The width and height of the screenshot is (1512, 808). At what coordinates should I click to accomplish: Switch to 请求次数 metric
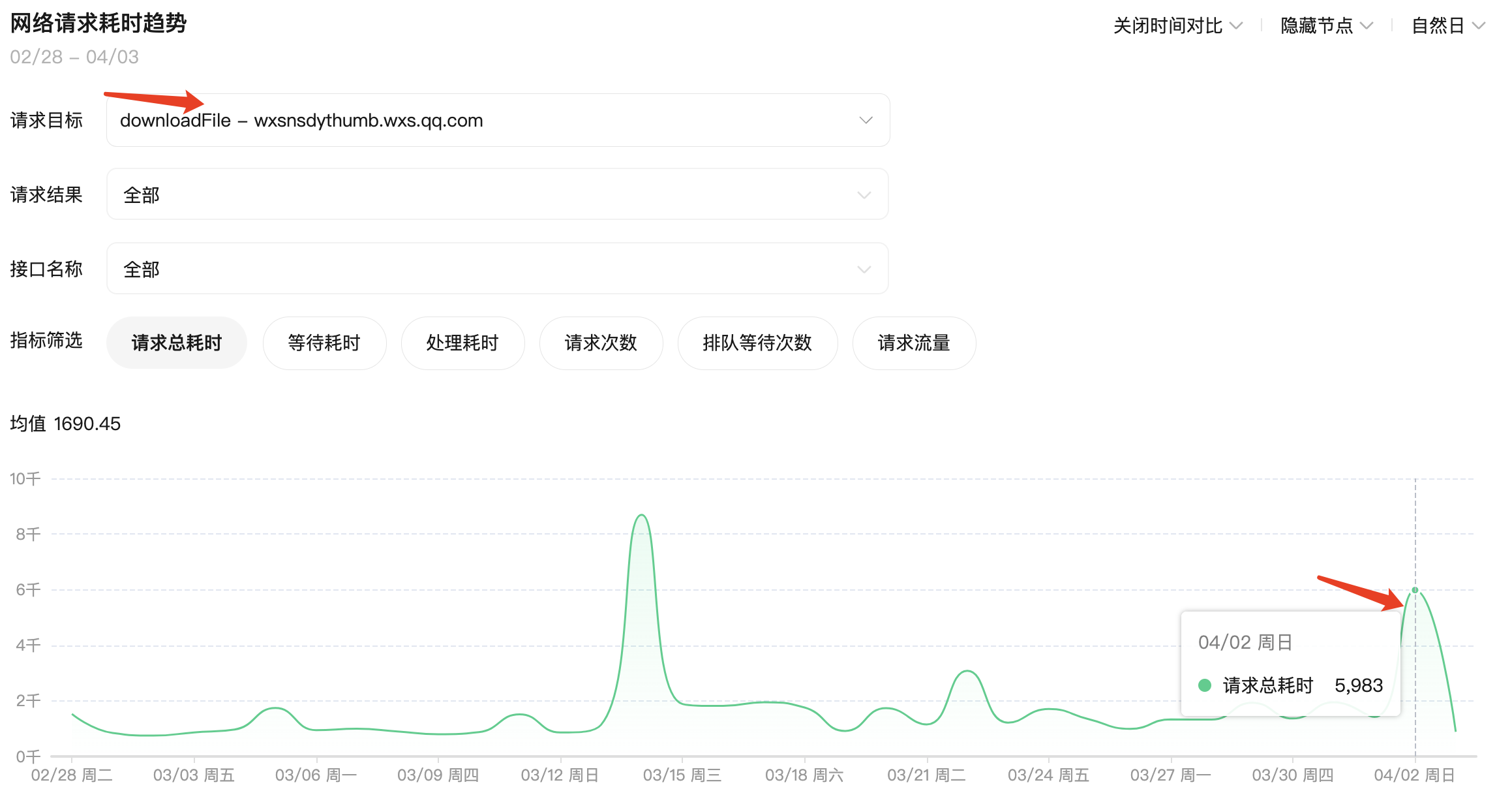(601, 343)
